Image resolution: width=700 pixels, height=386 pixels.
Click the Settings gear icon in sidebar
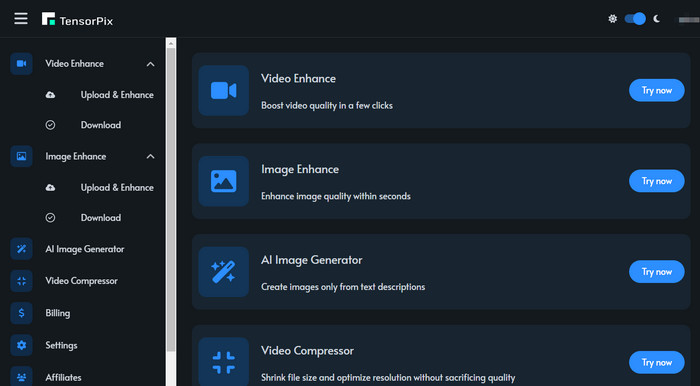point(21,345)
